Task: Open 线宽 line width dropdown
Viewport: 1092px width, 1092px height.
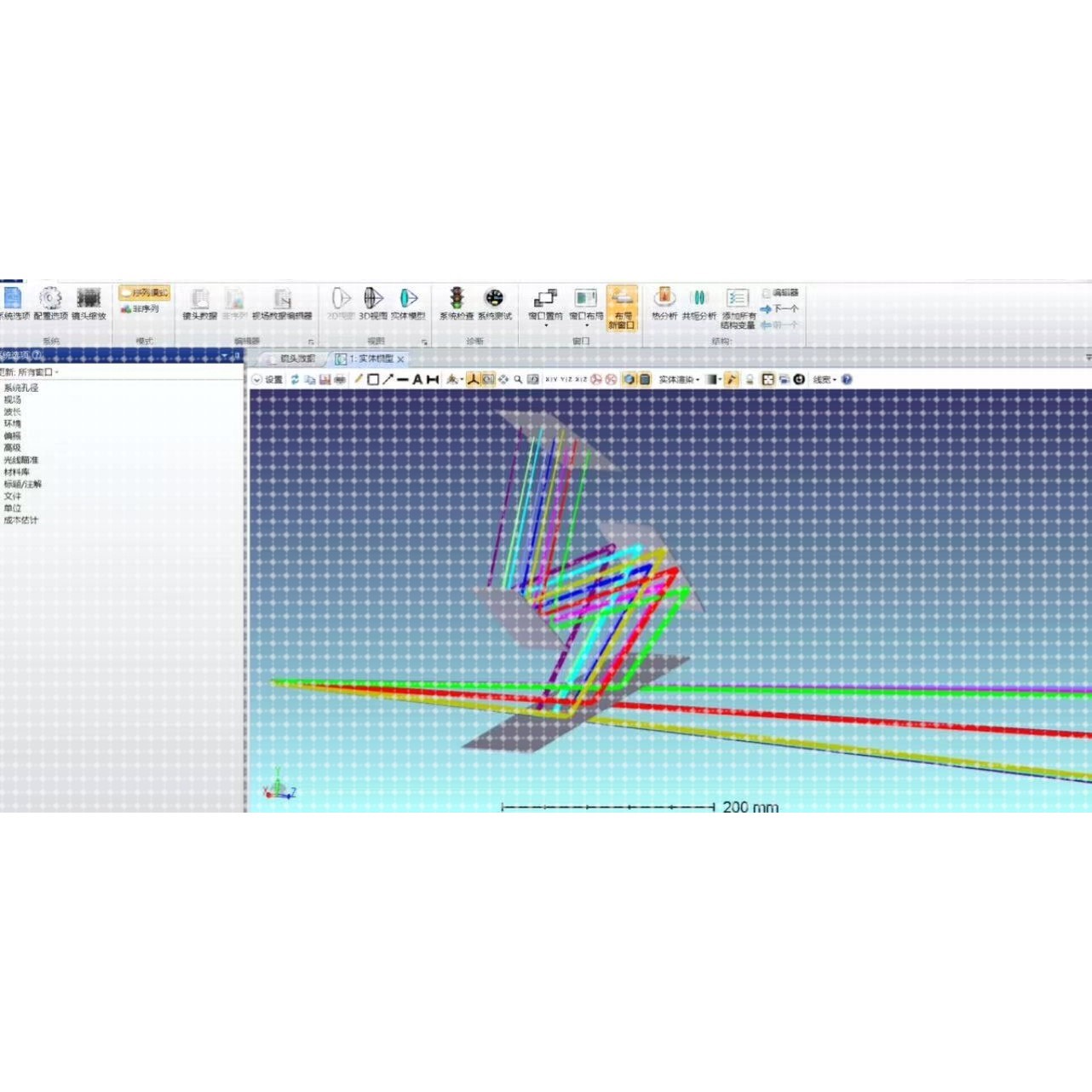Action: click(825, 380)
